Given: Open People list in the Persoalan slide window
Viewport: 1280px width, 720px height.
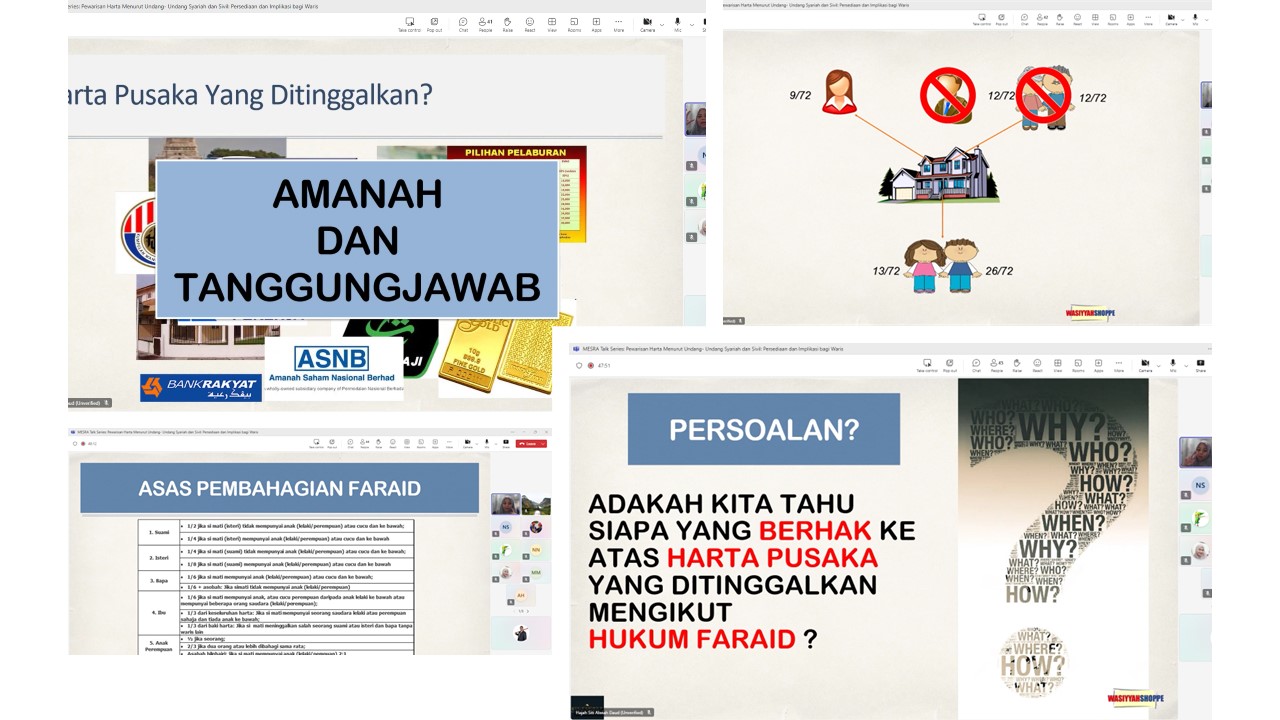Looking at the screenshot, I should point(997,365).
